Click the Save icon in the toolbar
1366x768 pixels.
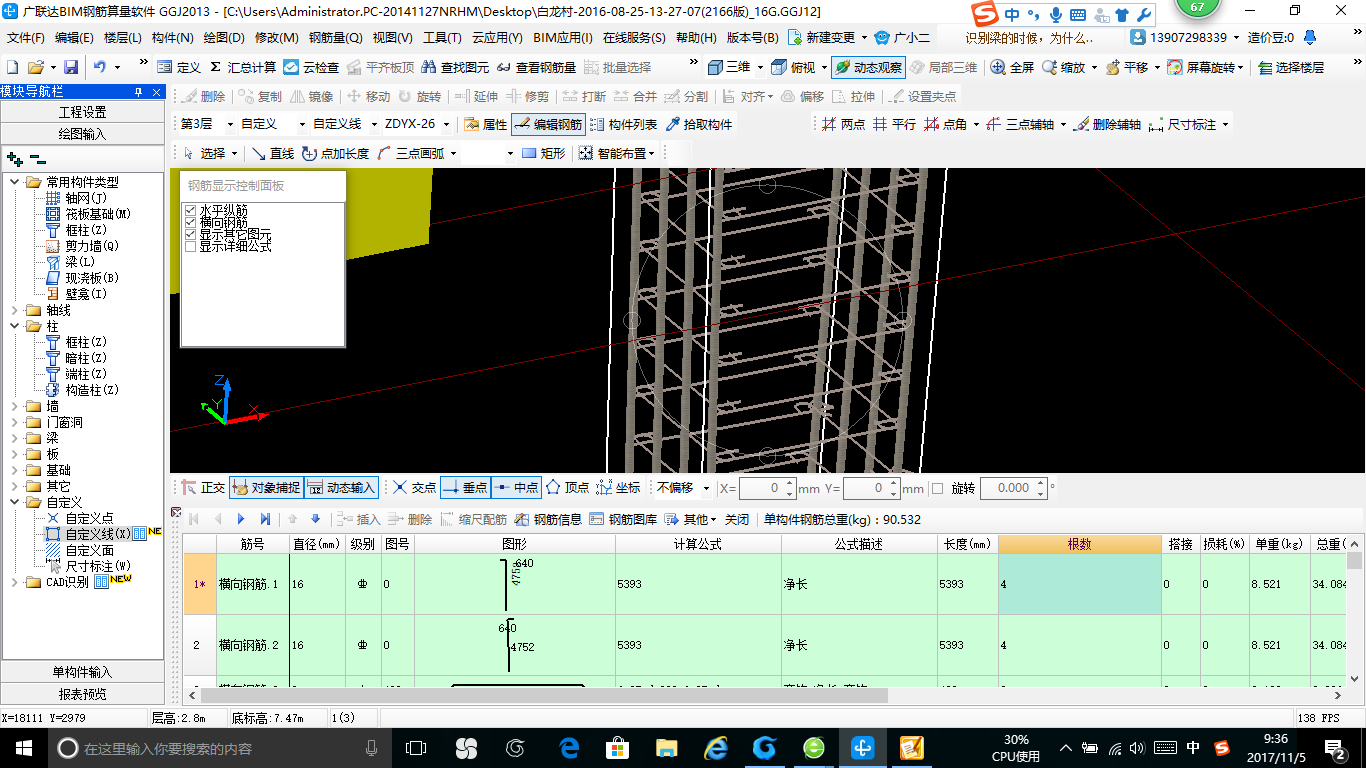[71, 67]
